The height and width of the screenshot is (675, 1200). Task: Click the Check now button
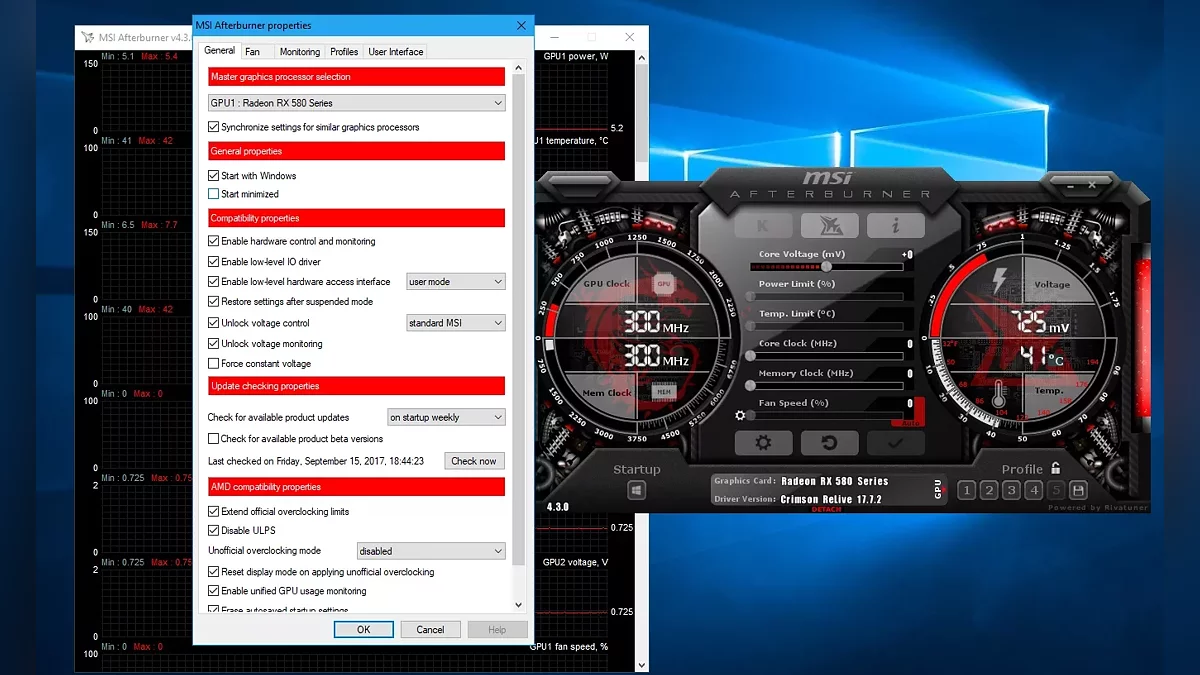[474, 461]
